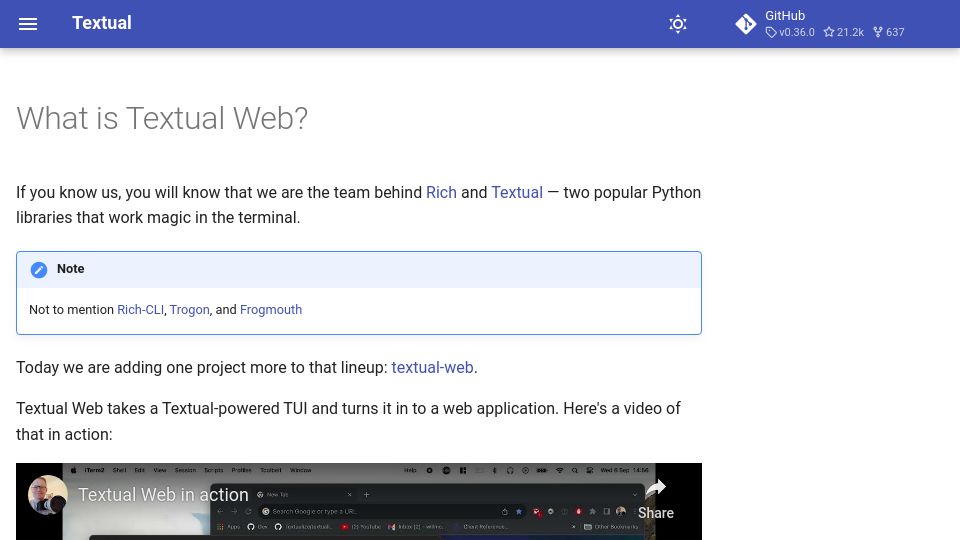Open the Textual library link
Image resolution: width=960 pixels, height=540 pixels.
517,192
